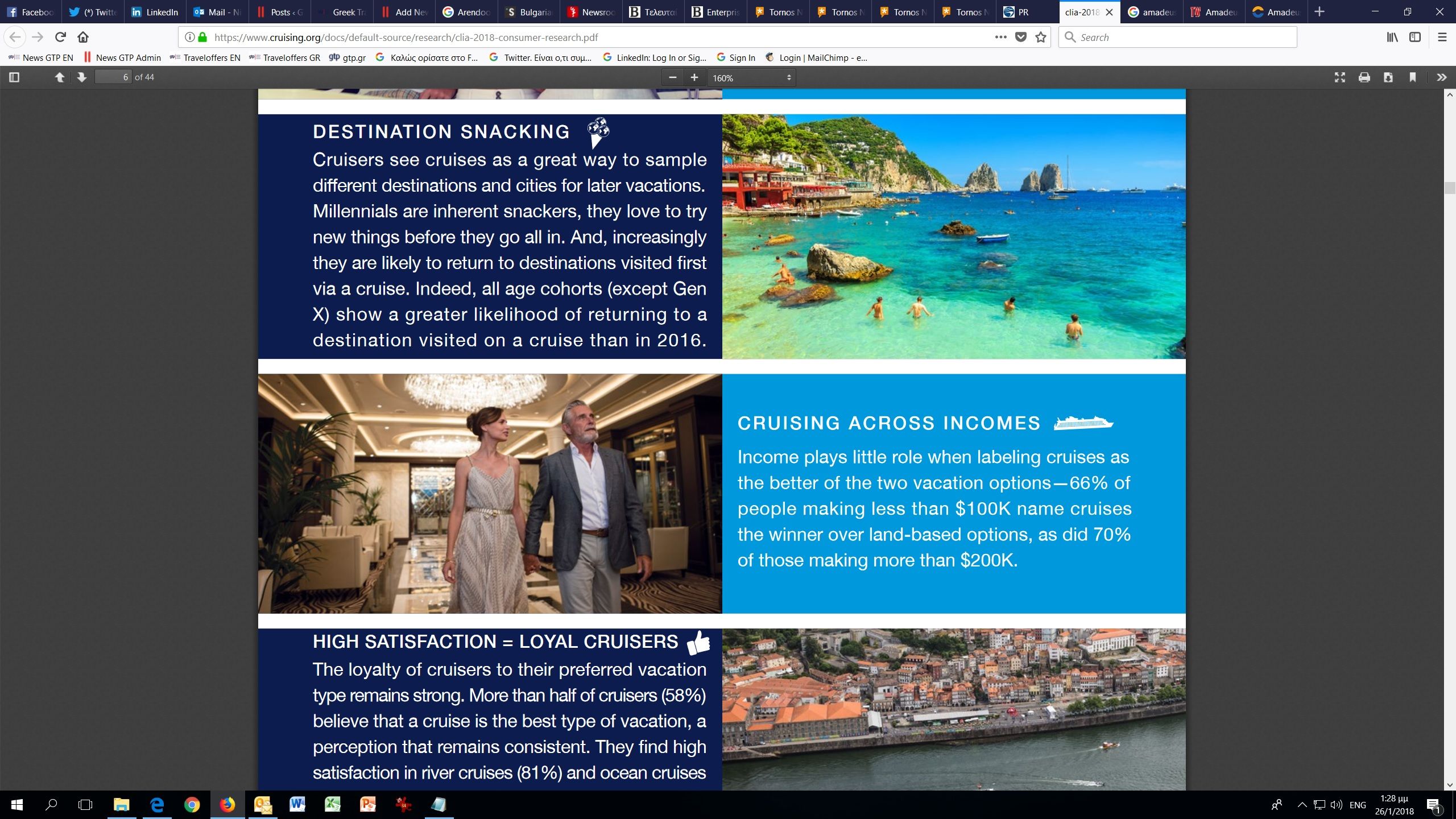The width and height of the screenshot is (1456, 819).
Task: Open the 160% zoom level dropdown
Action: (x=751, y=78)
